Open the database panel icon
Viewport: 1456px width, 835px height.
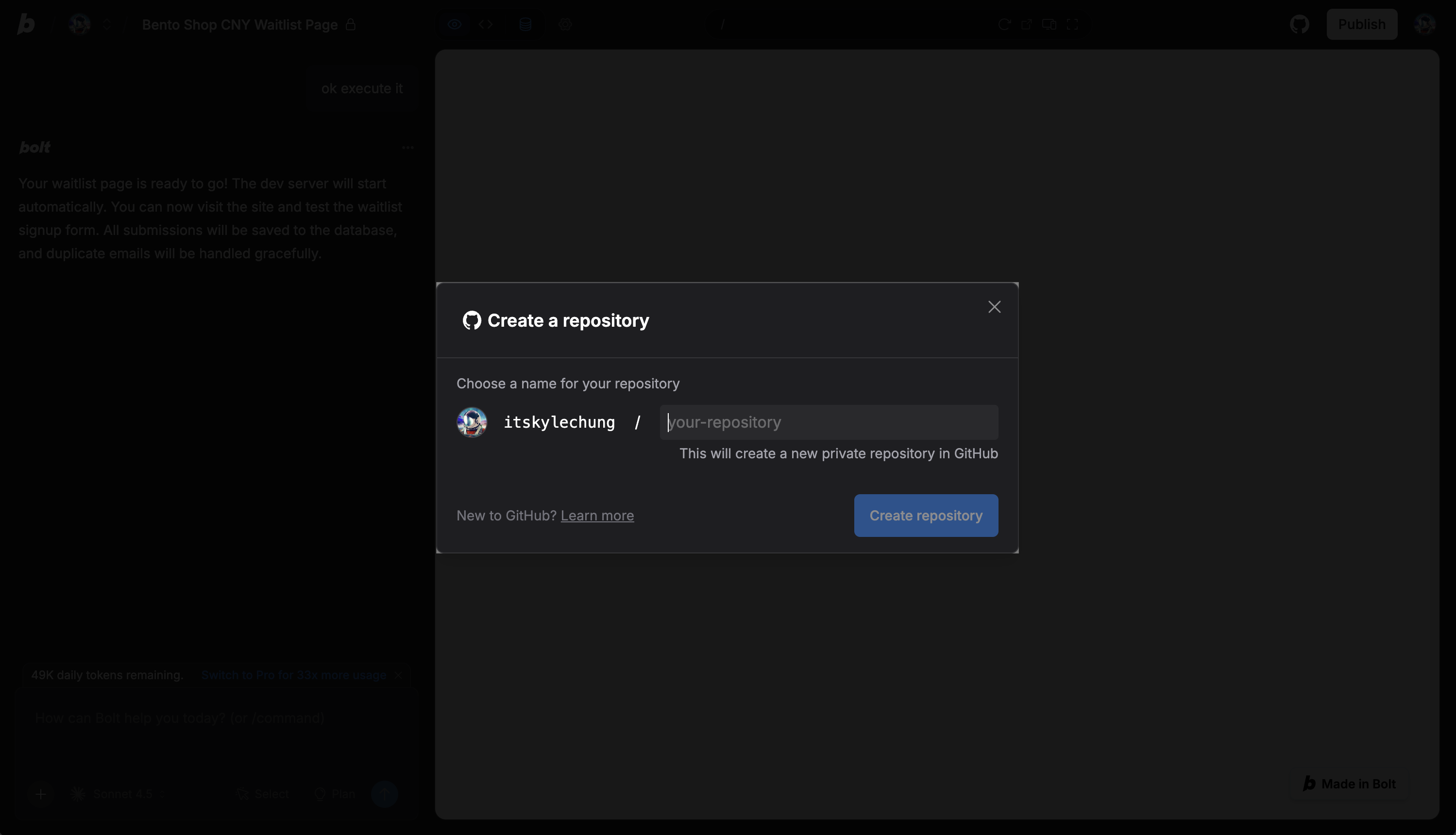click(x=525, y=24)
